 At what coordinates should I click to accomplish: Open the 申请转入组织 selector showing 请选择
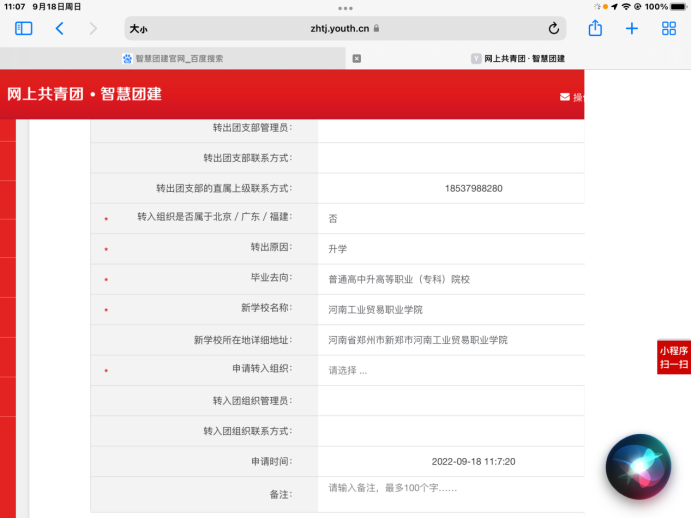pos(450,370)
